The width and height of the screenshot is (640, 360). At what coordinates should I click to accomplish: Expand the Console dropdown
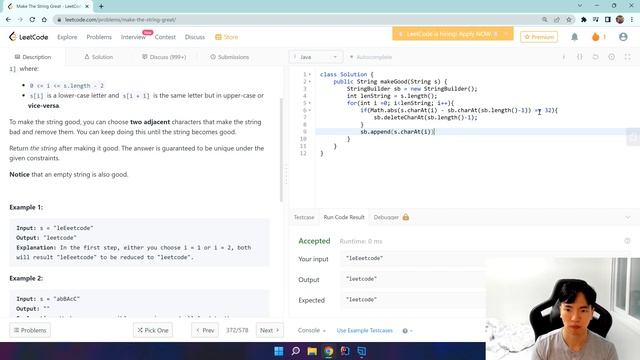[x=311, y=330]
